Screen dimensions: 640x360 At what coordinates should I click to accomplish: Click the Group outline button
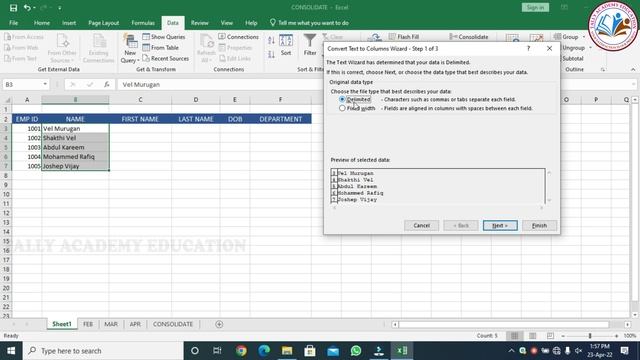566,37
